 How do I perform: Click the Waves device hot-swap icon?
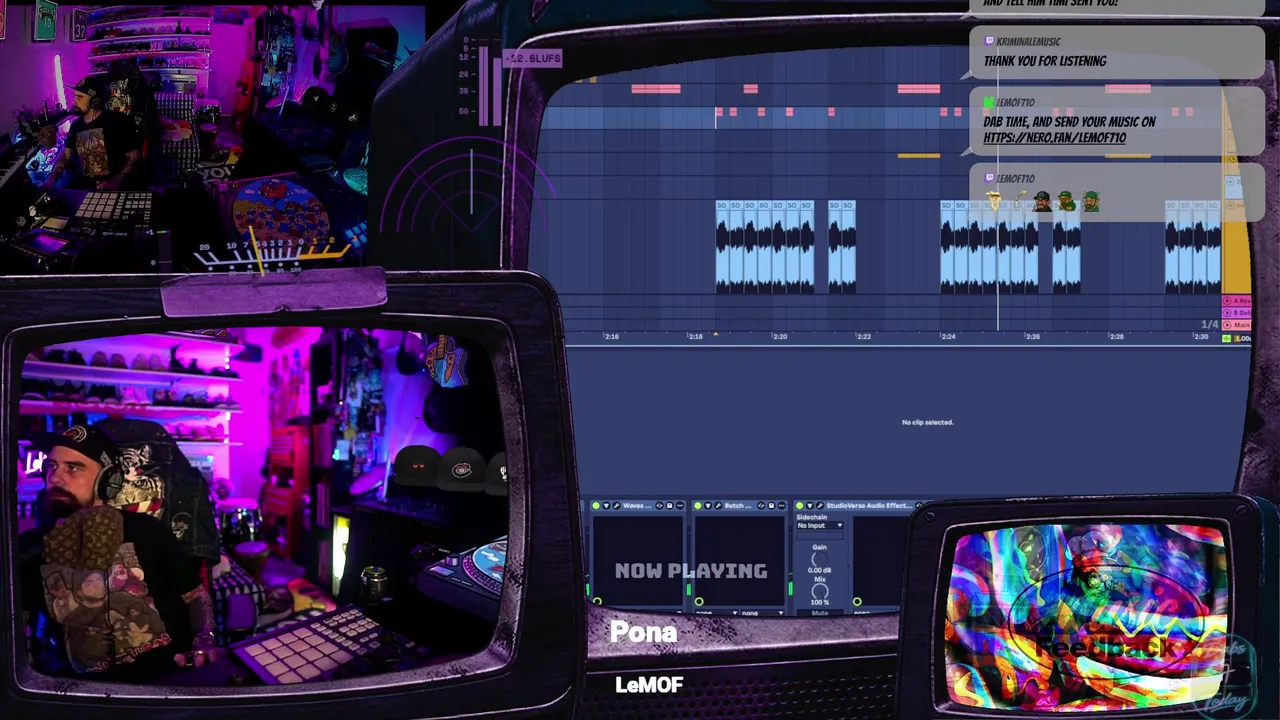pos(659,506)
